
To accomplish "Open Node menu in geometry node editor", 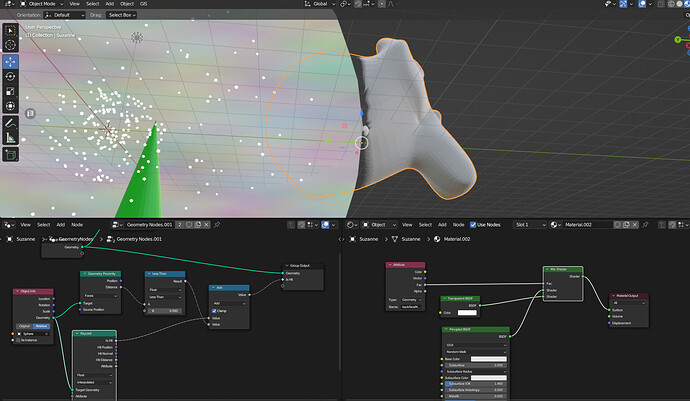I will 77,224.
